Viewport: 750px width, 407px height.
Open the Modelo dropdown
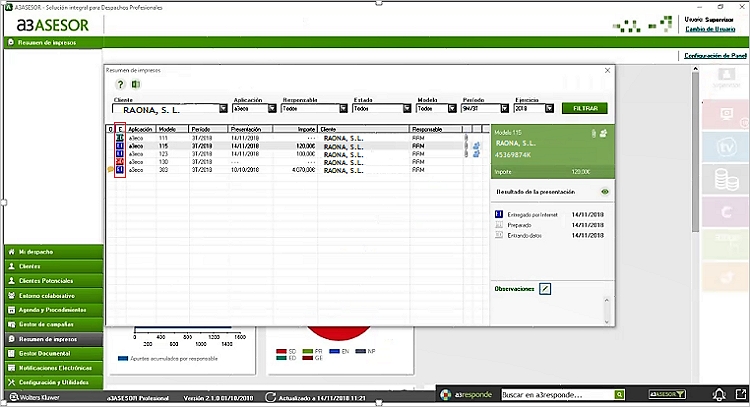[x=452, y=109]
